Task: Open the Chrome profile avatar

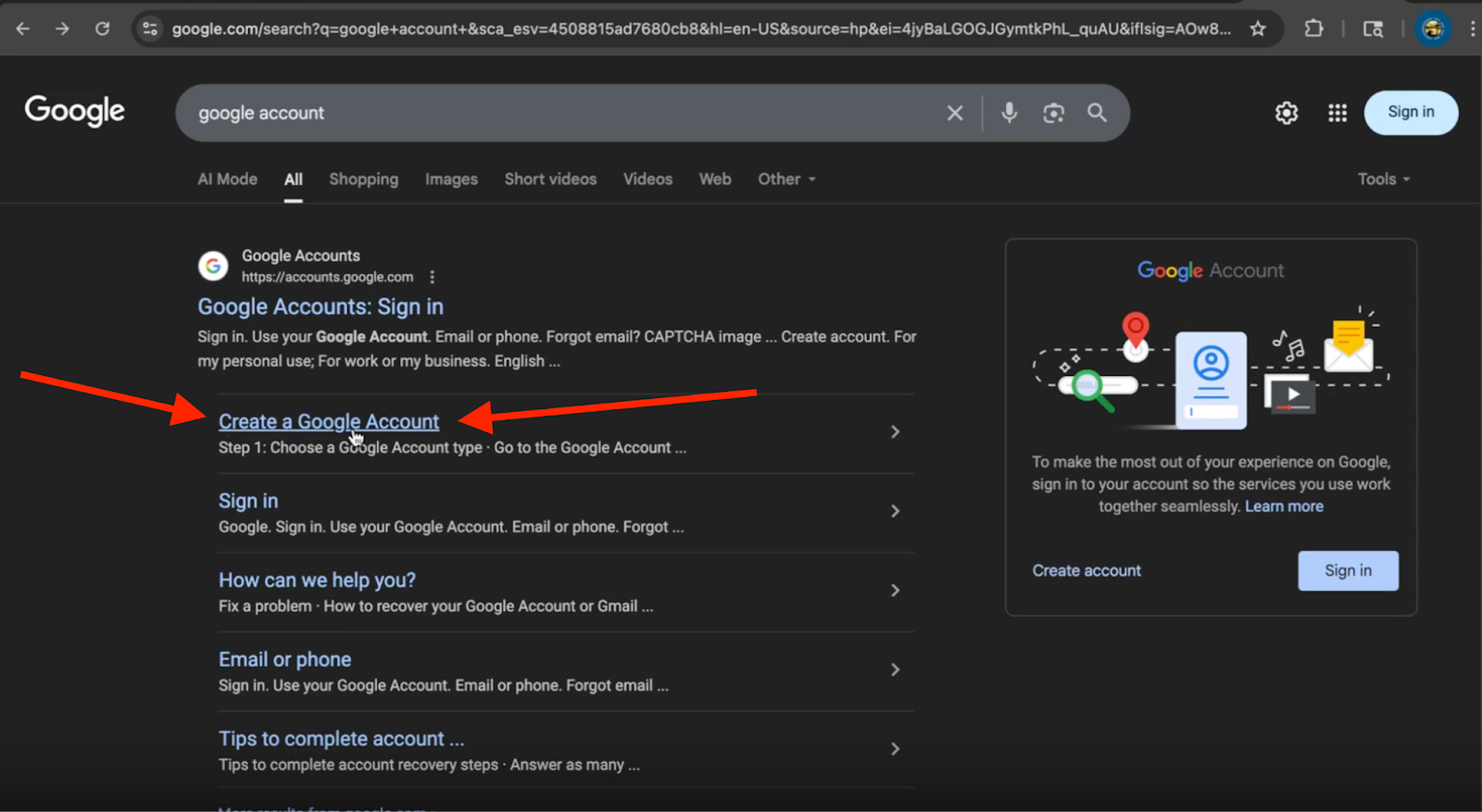Action: pyautogui.click(x=1433, y=29)
